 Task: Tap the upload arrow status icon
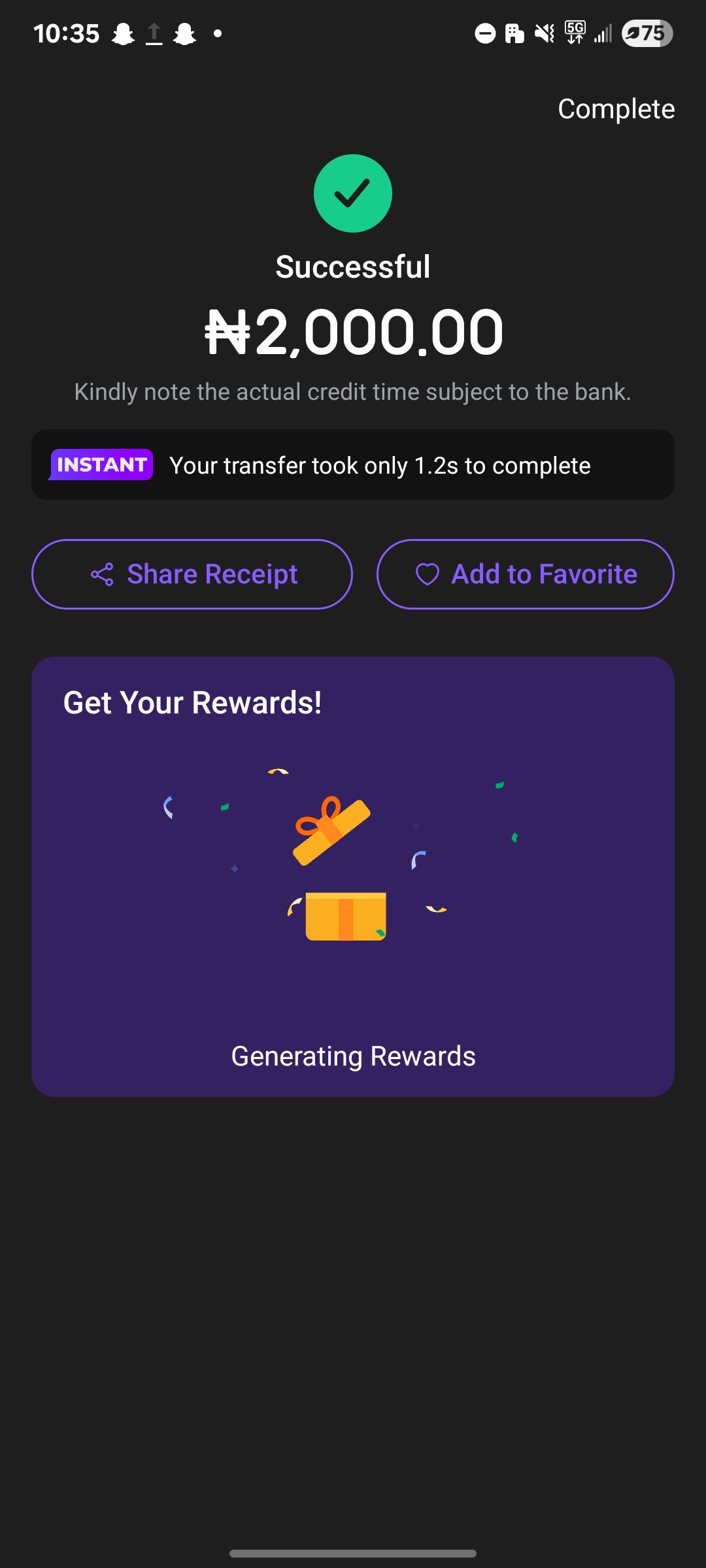154,33
